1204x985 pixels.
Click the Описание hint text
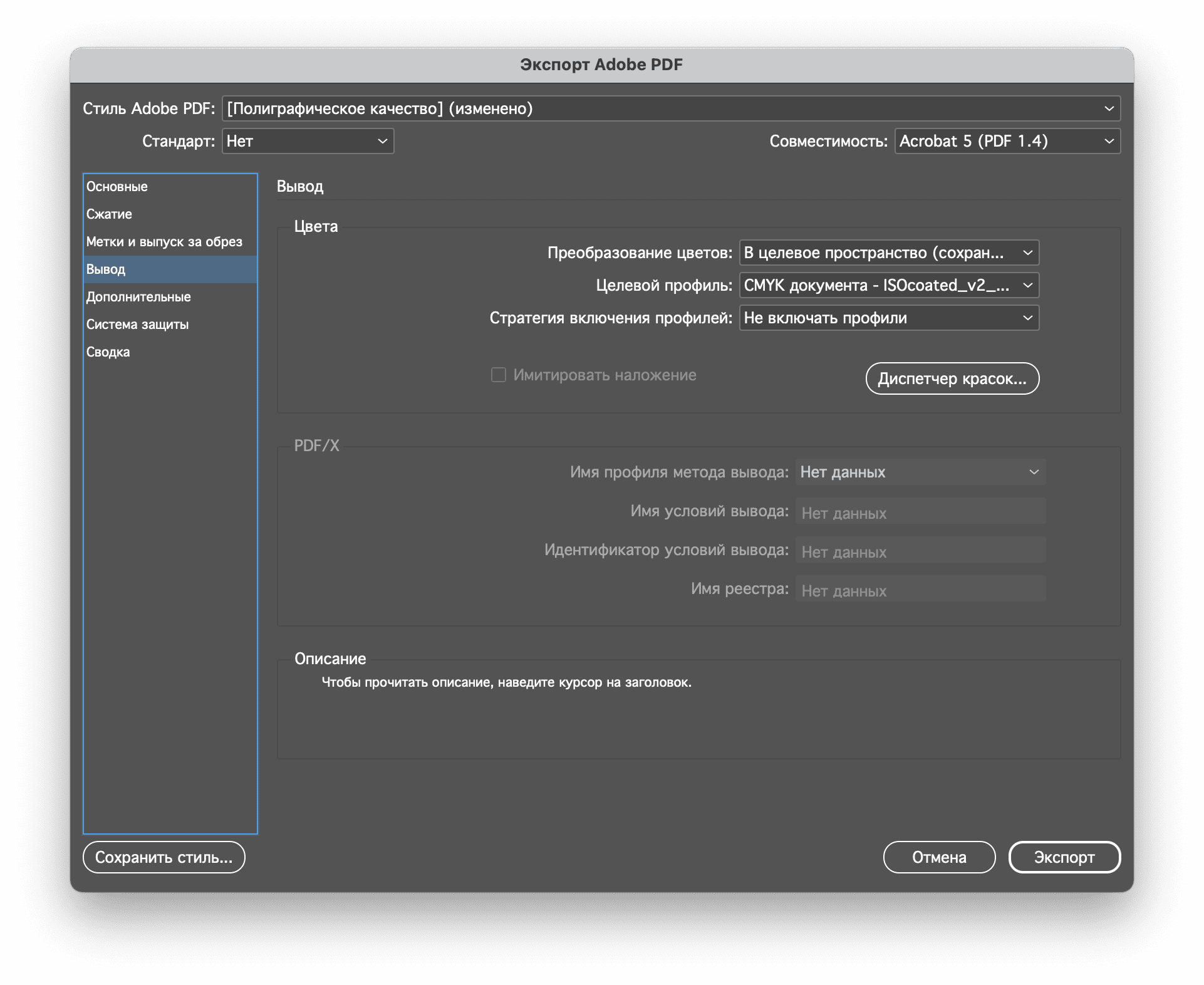[x=507, y=682]
